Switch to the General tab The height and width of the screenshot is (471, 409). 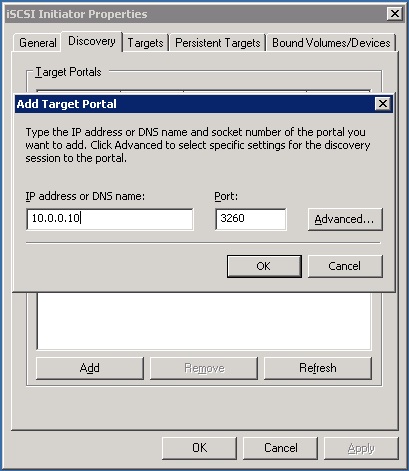(x=37, y=43)
